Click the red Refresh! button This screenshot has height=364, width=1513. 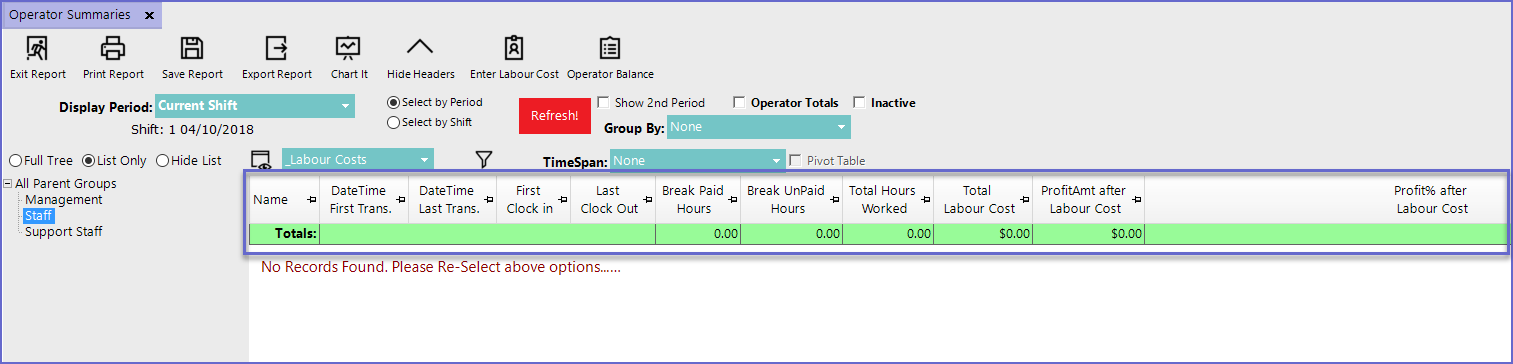554,115
